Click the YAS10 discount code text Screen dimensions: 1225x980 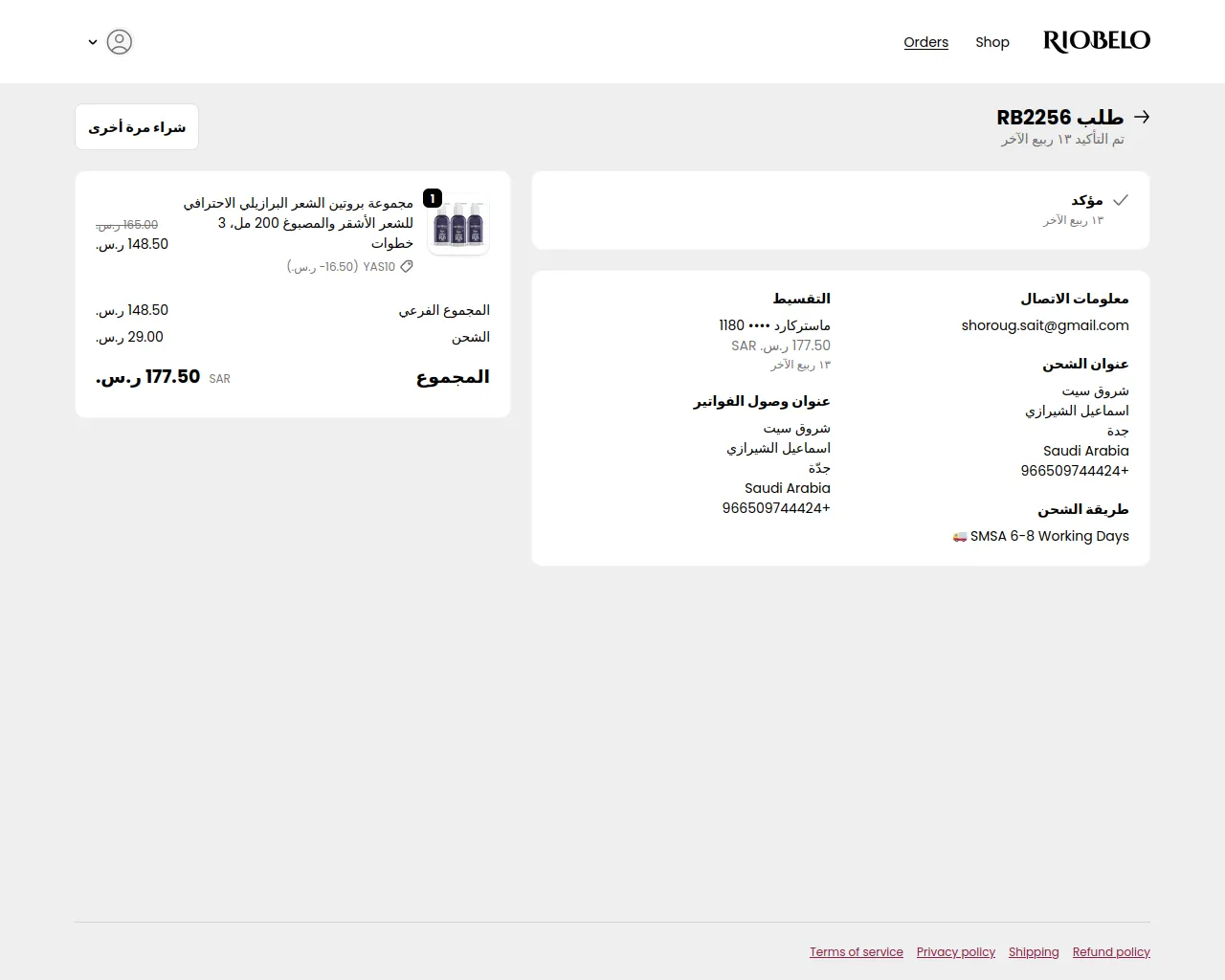coord(379,267)
